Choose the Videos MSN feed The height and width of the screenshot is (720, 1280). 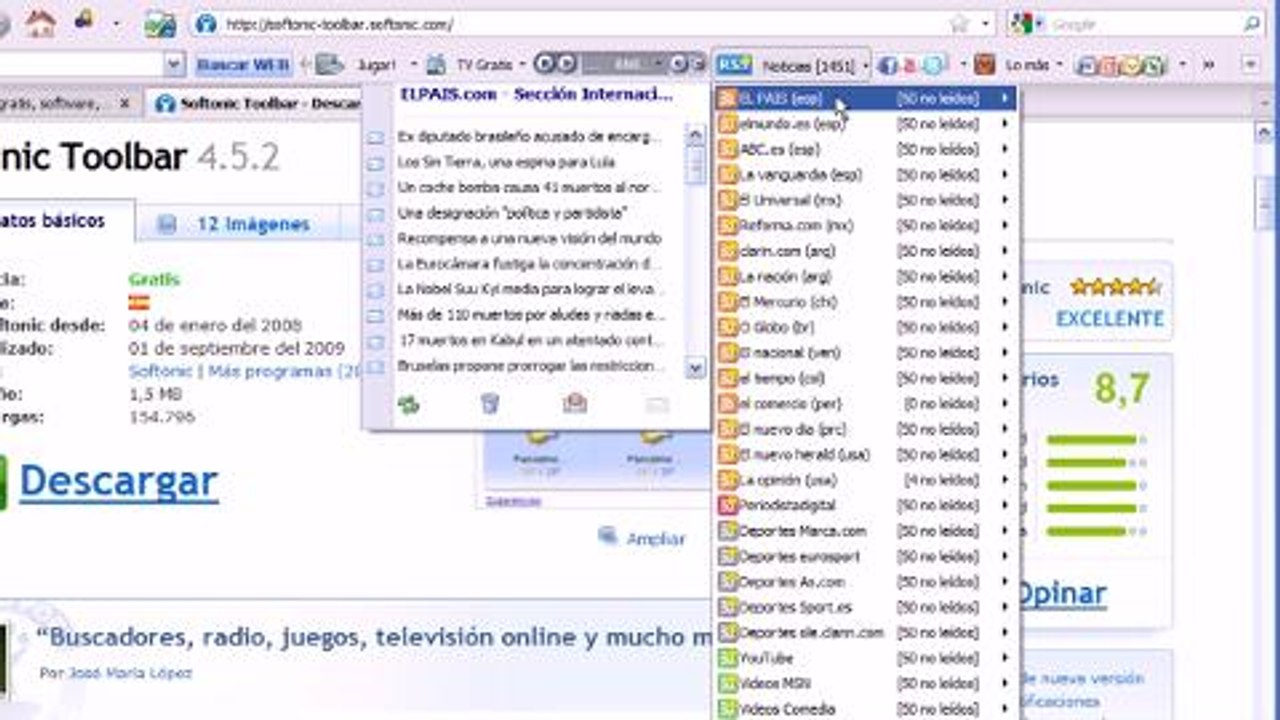(x=866, y=683)
